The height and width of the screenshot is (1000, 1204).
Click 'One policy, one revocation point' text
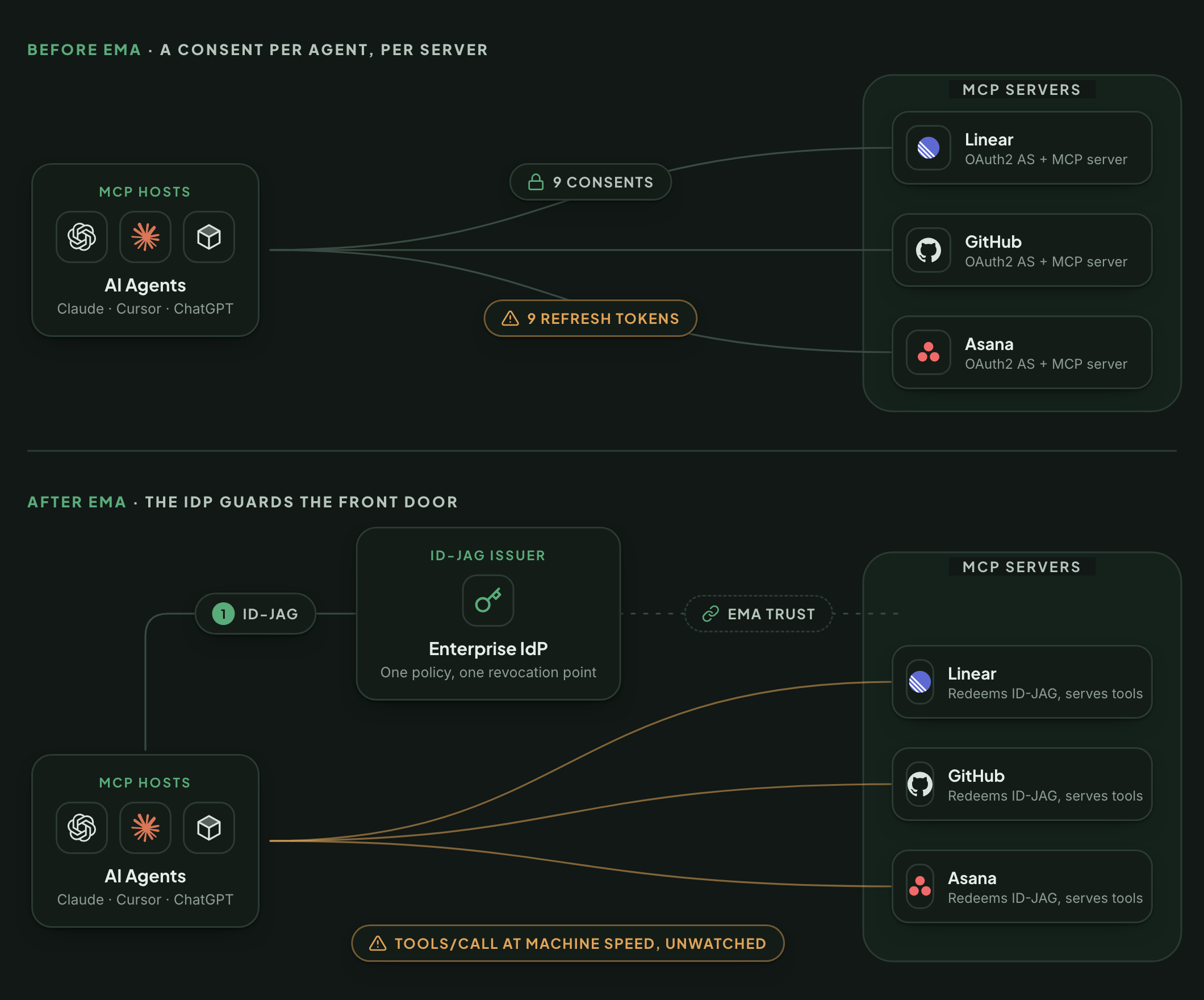pyautogui.click(x=488, y=672)
